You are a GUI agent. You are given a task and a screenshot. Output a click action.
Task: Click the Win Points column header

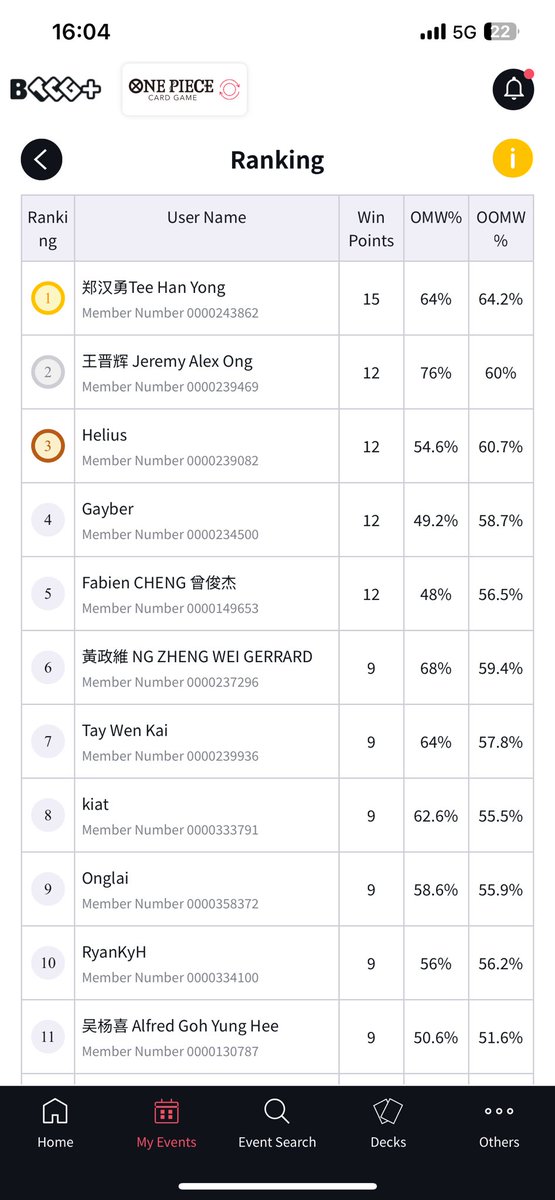coord(371,229)
